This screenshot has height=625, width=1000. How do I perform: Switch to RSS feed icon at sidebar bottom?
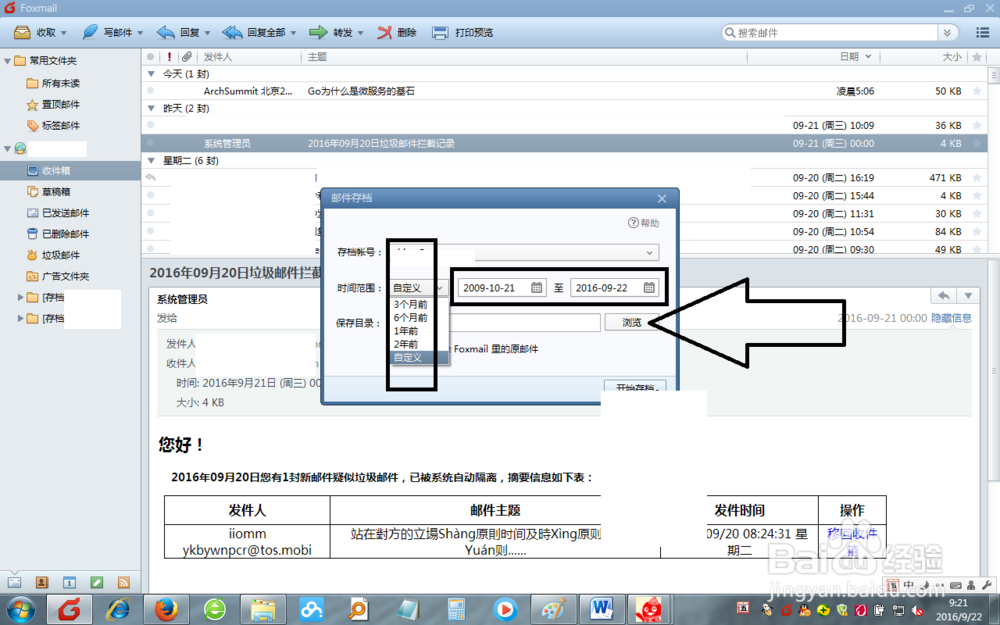[124, 582]
